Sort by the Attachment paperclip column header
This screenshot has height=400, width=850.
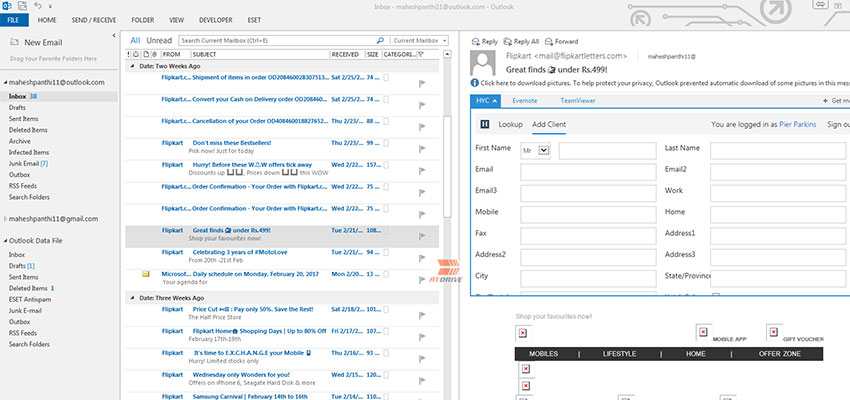pyautogui.click(x=154, y=54)
